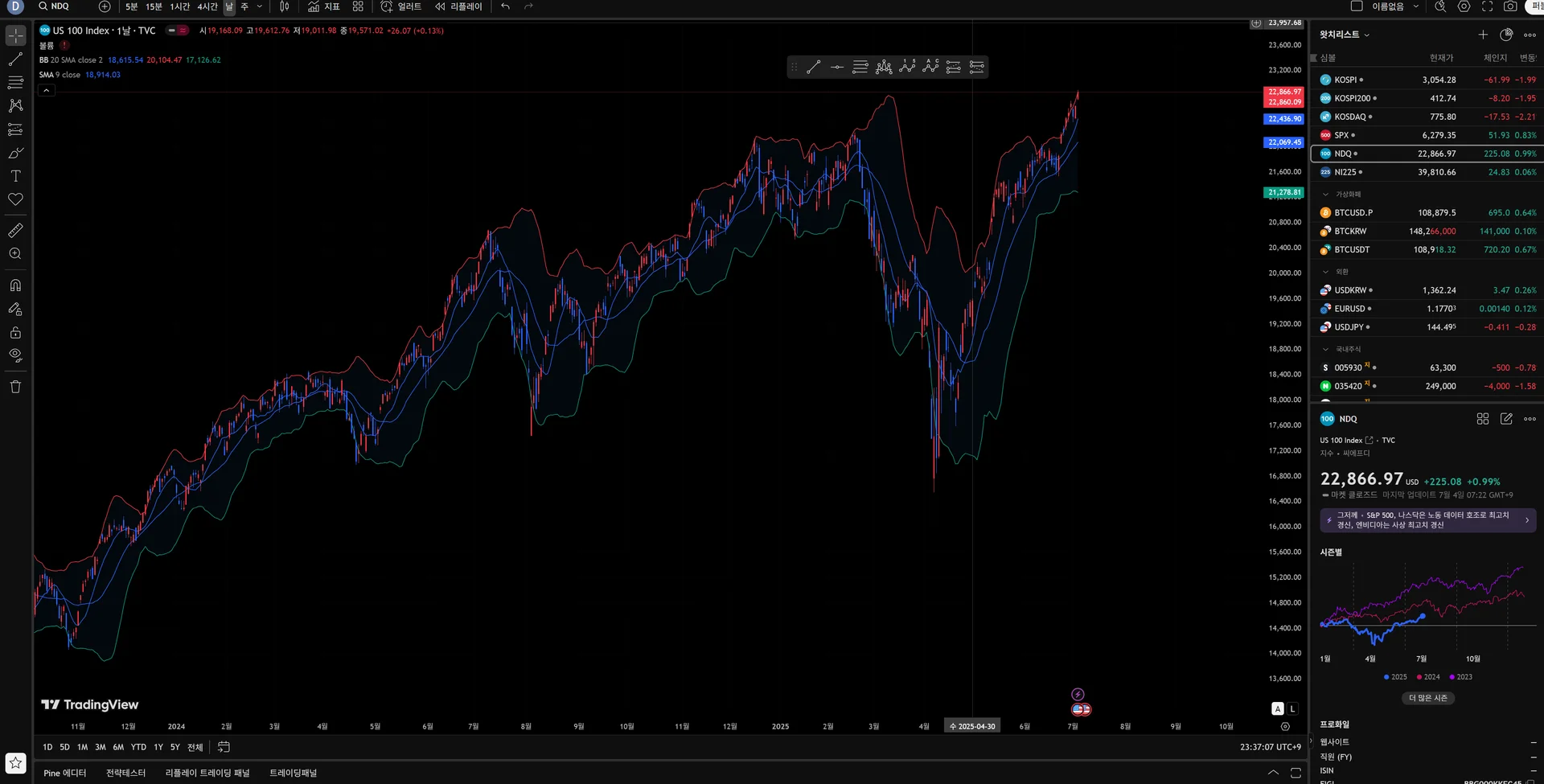Select the text annotation tool
Viewport: 1544px width, 784px height.
coord(15,175)
